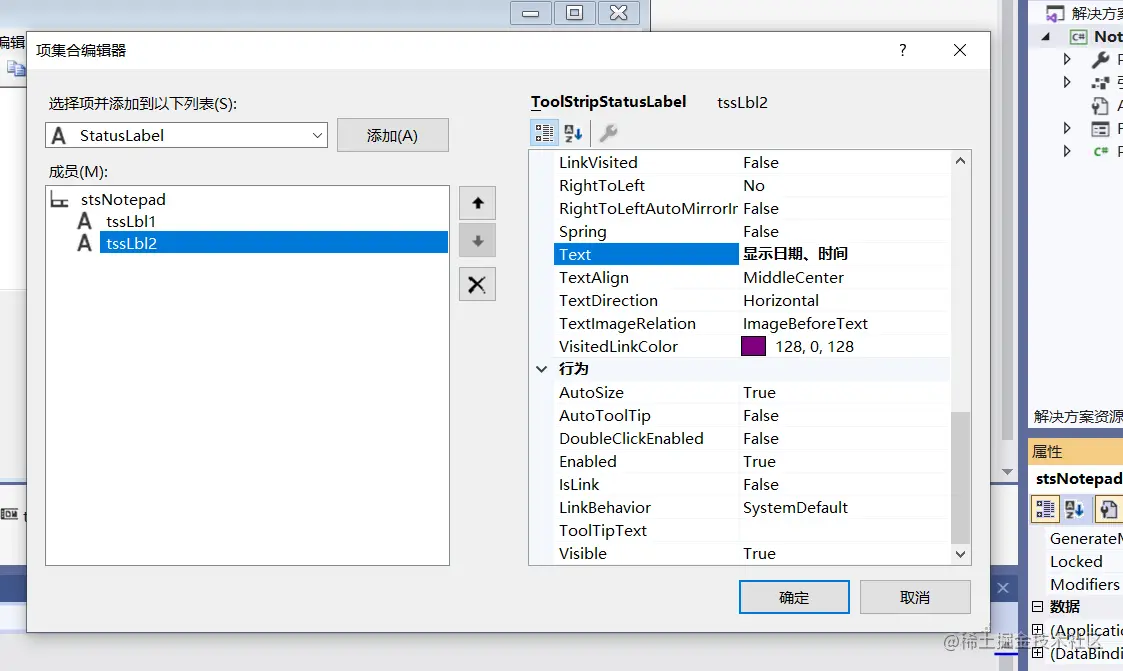Select the IsLink property row
The height and width of the screenshot is (671, 1123).
click(x=752, y=485)
